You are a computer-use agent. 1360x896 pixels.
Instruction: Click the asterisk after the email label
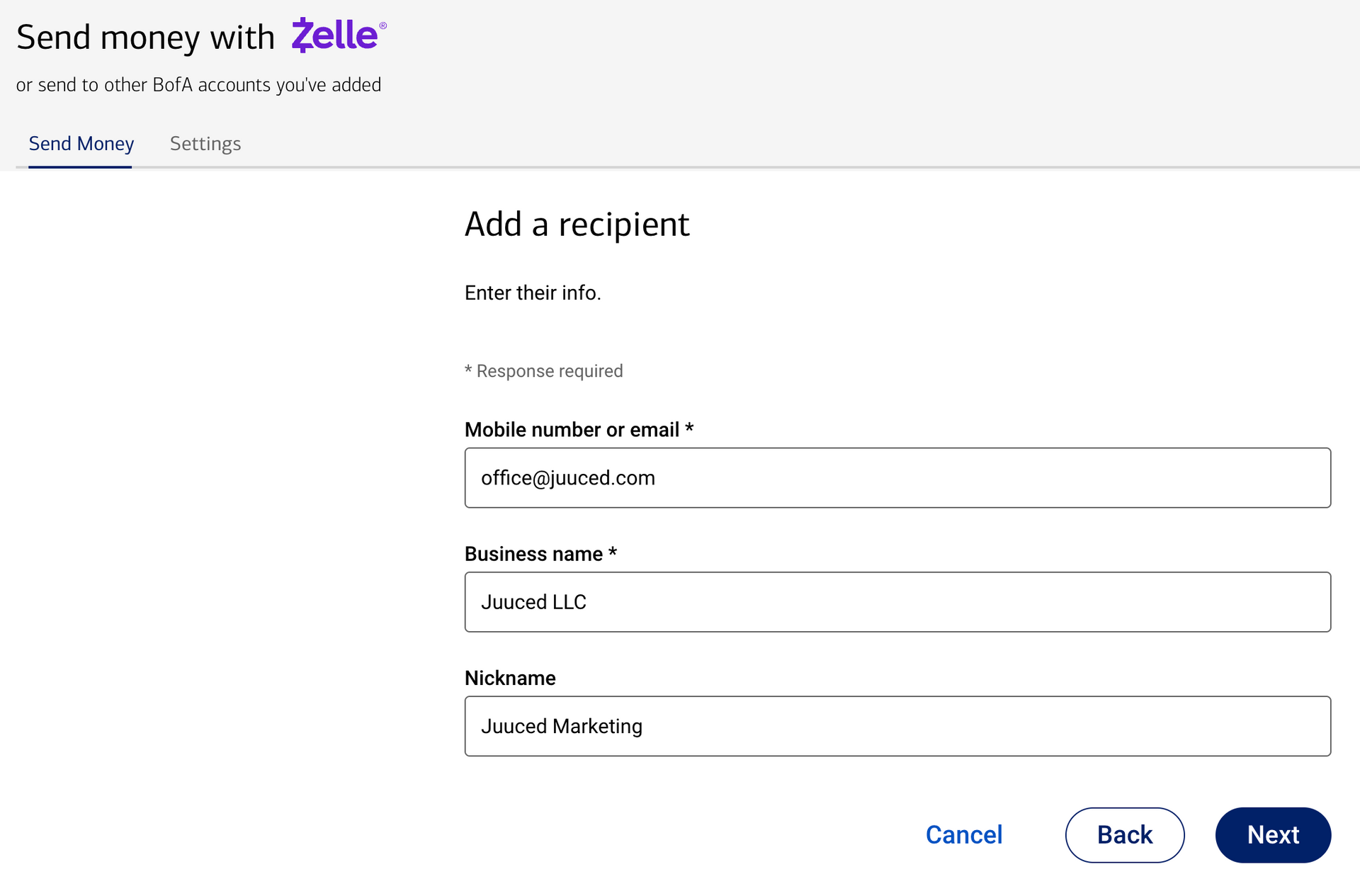(x=689, y=428)
